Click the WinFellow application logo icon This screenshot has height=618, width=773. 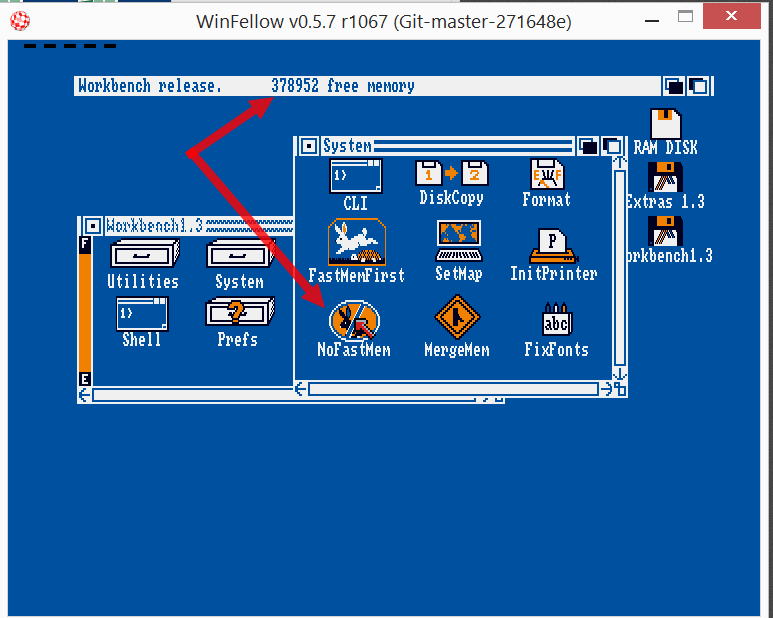(x=20, y=21)
